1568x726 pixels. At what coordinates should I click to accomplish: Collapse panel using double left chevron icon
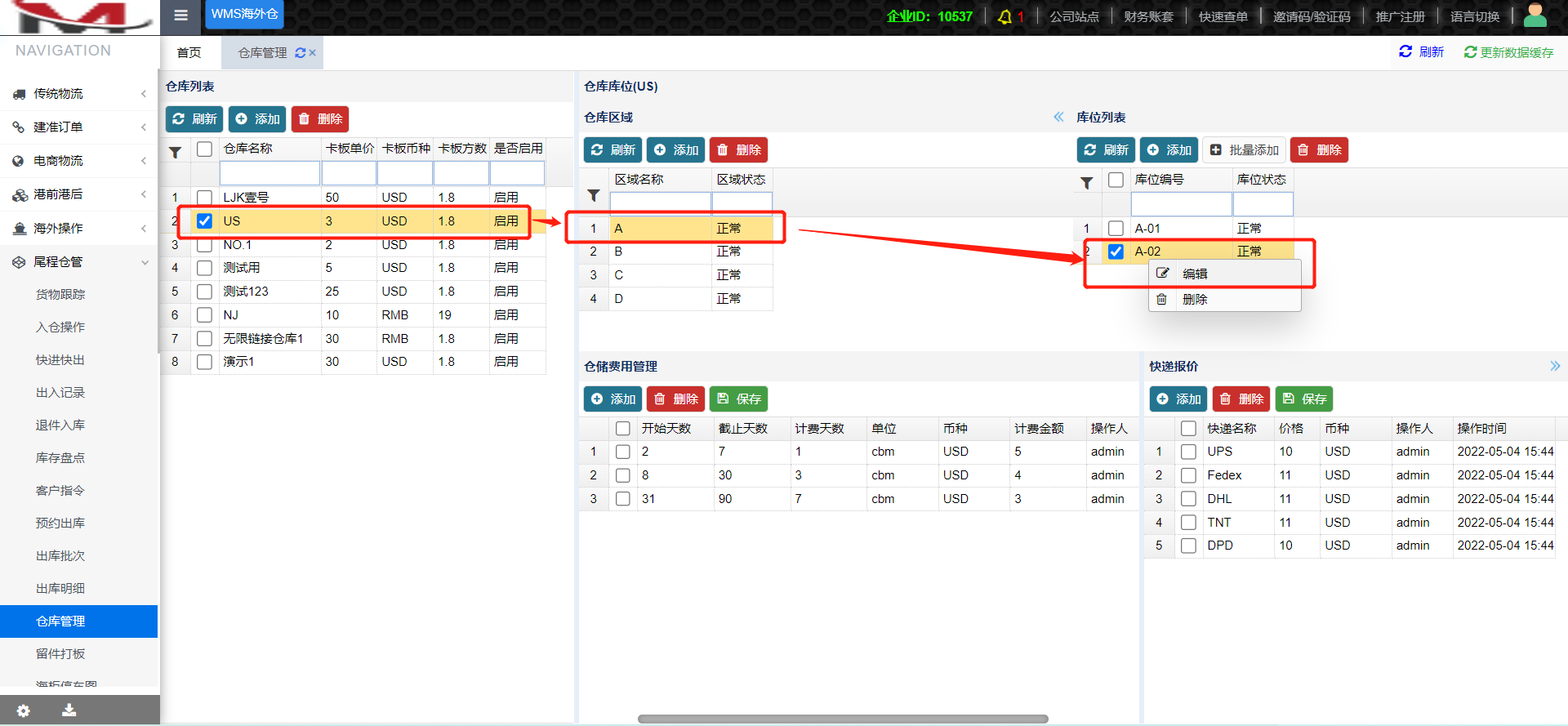pyautogui.click(x=1058, y=117)
